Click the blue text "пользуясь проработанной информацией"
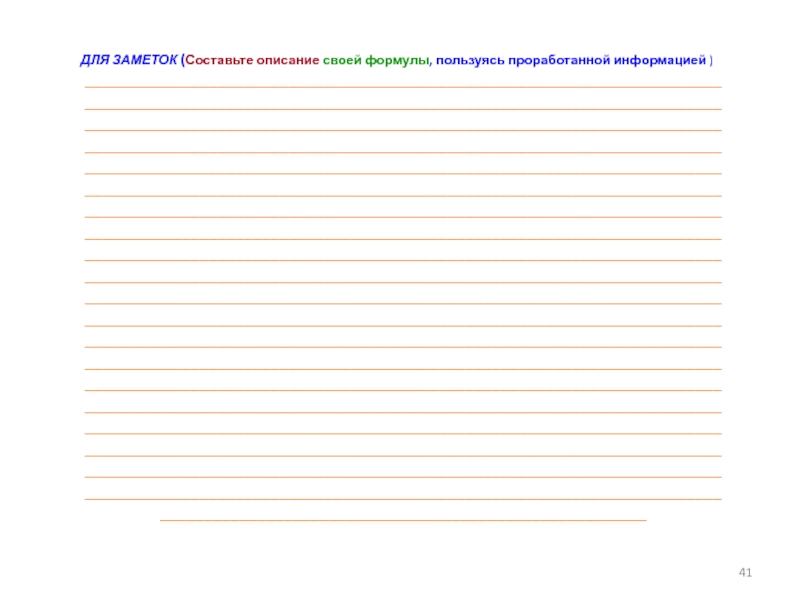The width and height of the screenshot is (800, 600). pos(571,60)
